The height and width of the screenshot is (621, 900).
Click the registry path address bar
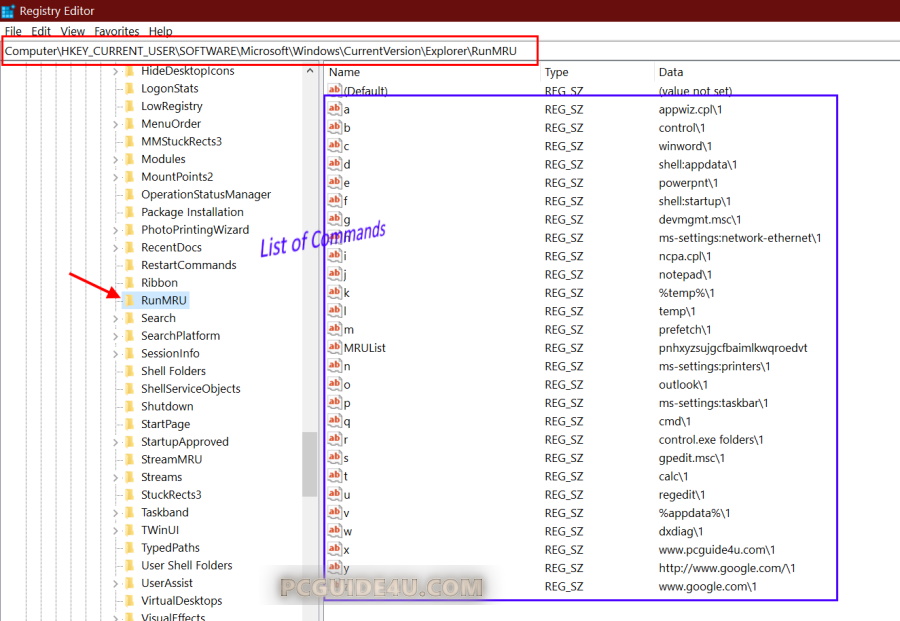pyautogui.click(x=270, y=50)
